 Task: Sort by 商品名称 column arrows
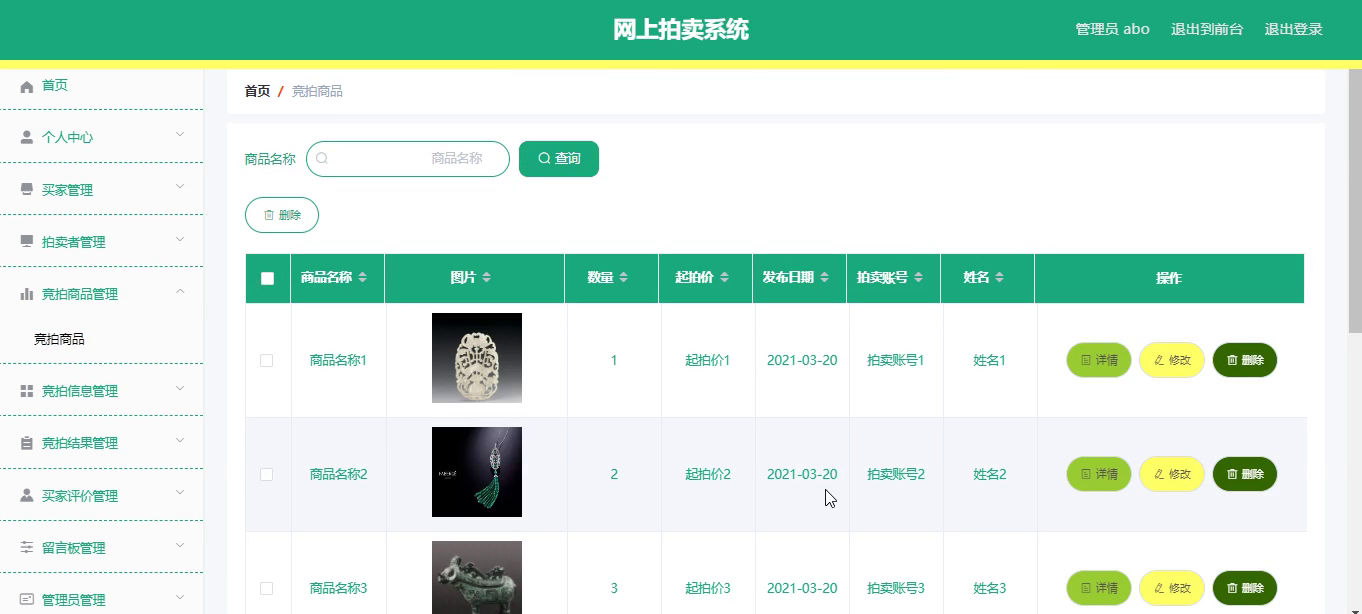pos(362,278)
